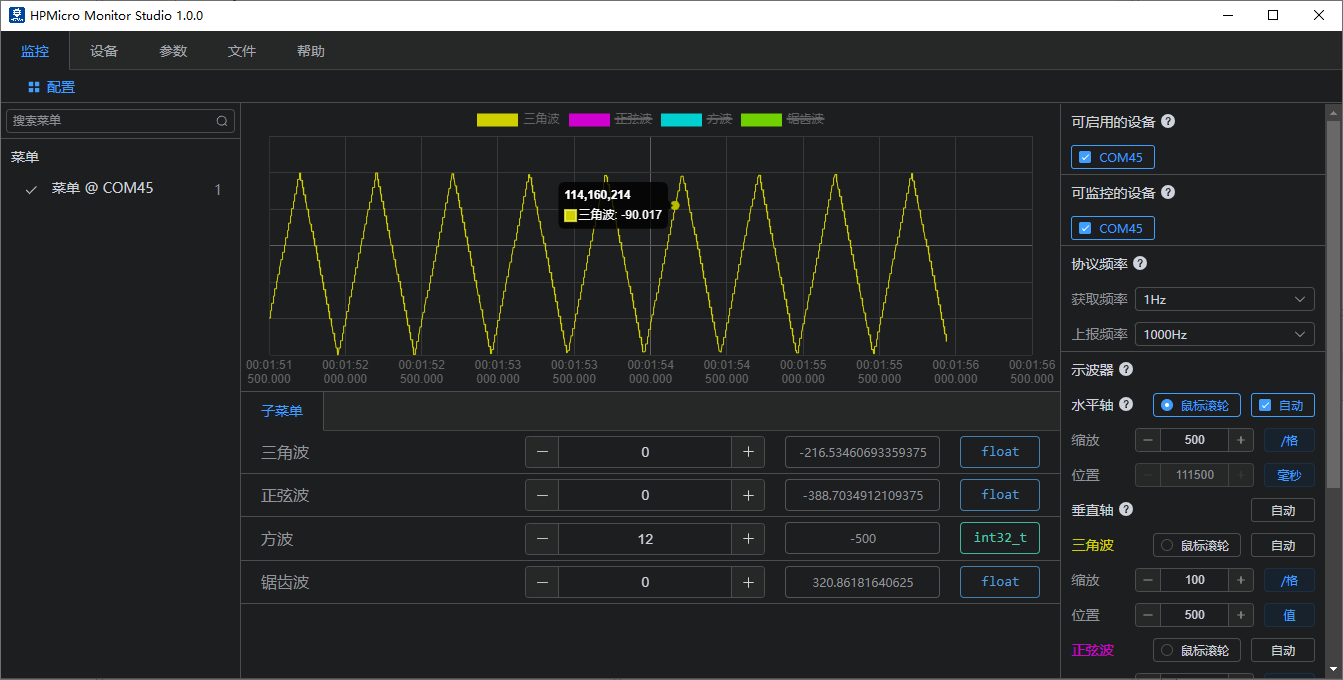Click the 方波 value field showing 12
The width and height of the screenshot is (1343, 680).
(645, 539)
